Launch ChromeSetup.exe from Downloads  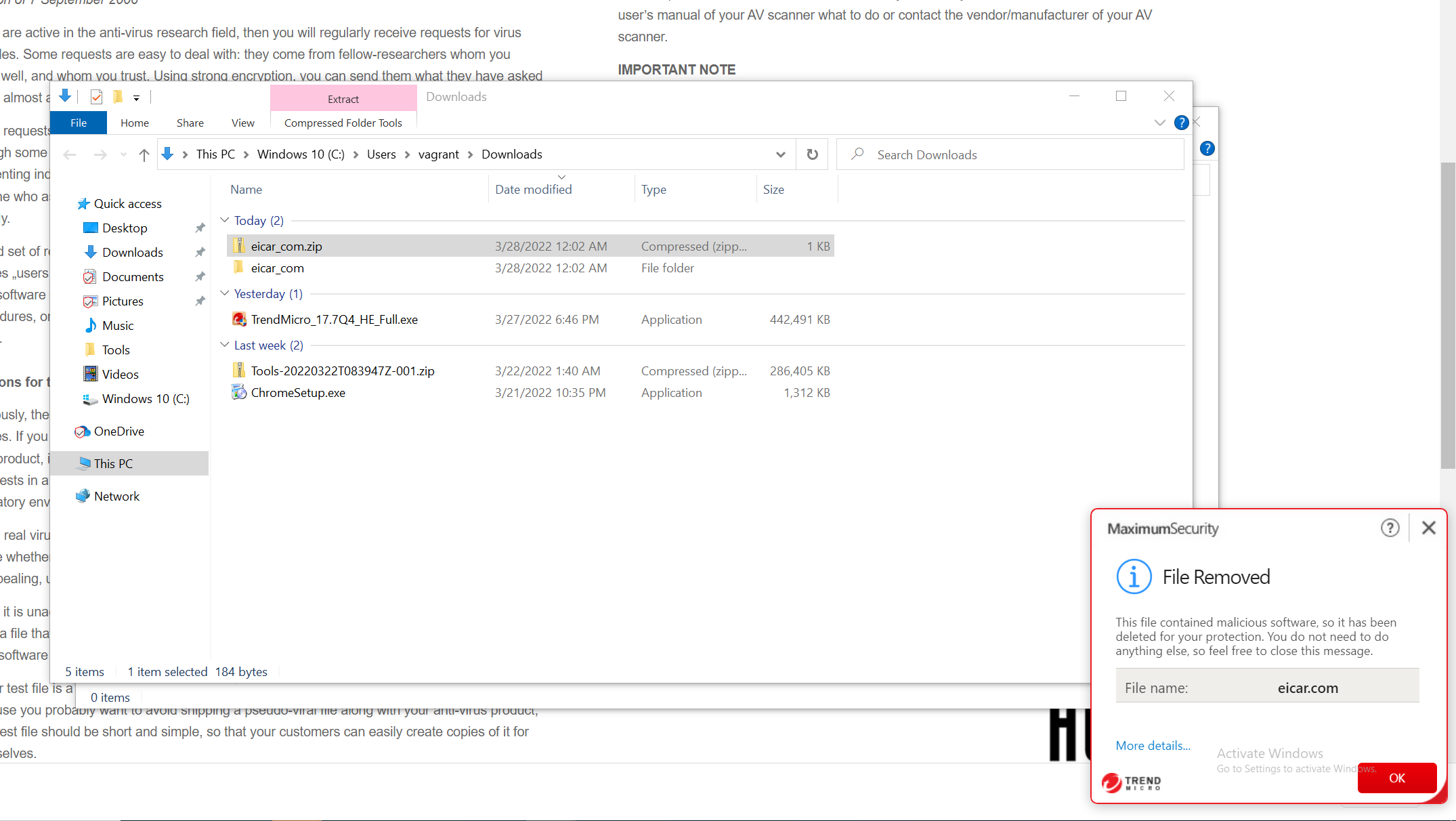(x=297, y=392)
